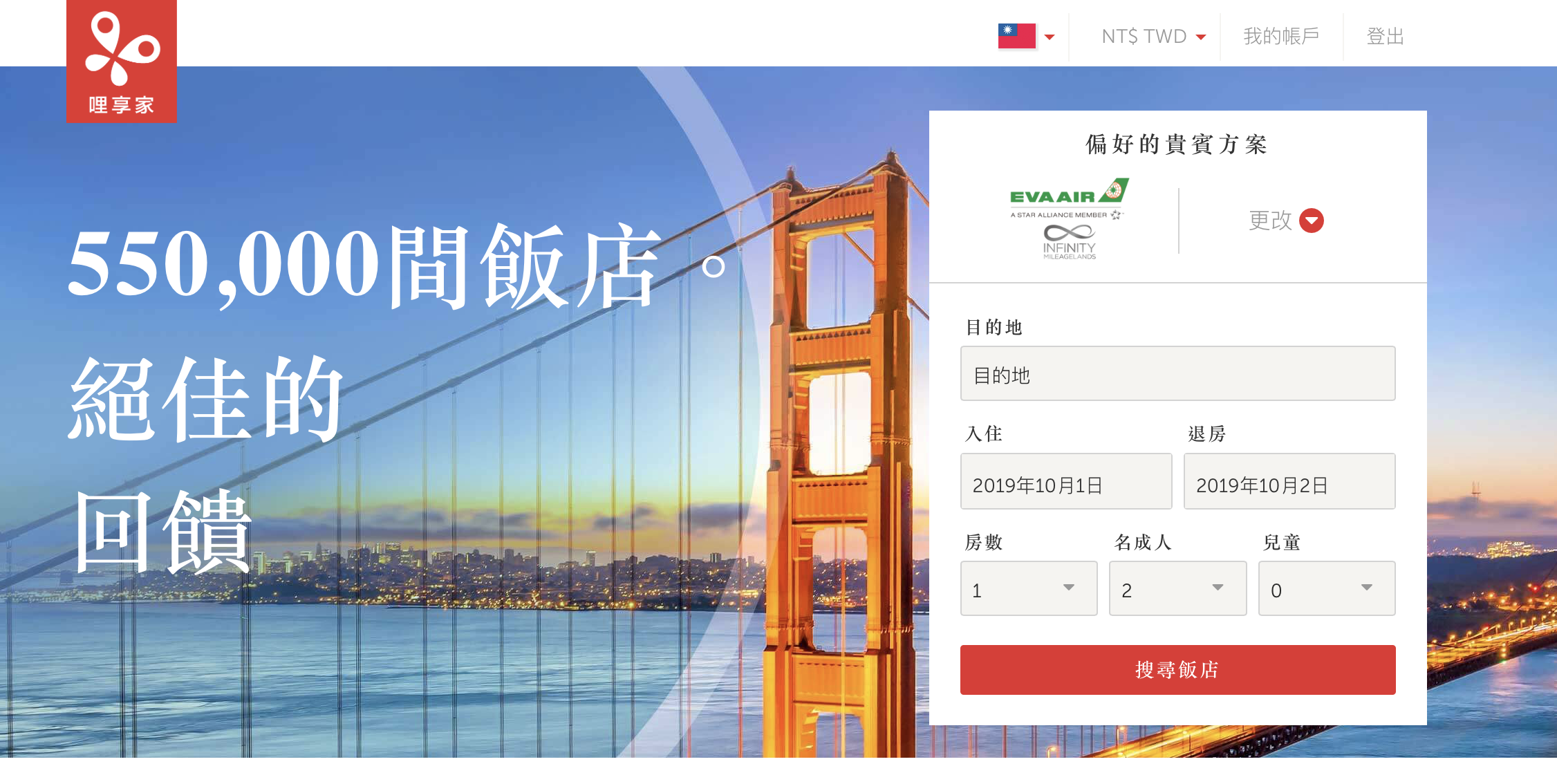The width and height of the screenshot is (1557, 784).
Task: Open the 兒童 children dropdown
Action: click(1326, 589)
